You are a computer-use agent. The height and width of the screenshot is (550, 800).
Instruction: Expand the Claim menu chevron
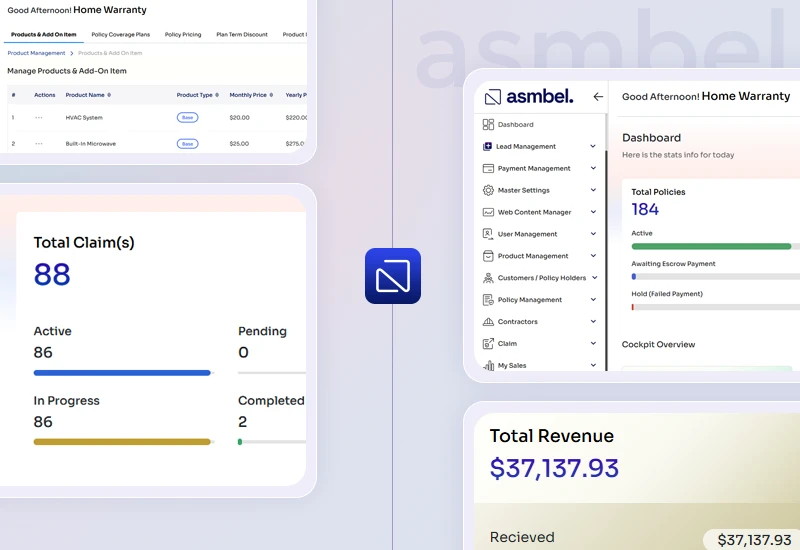point(593,343)
